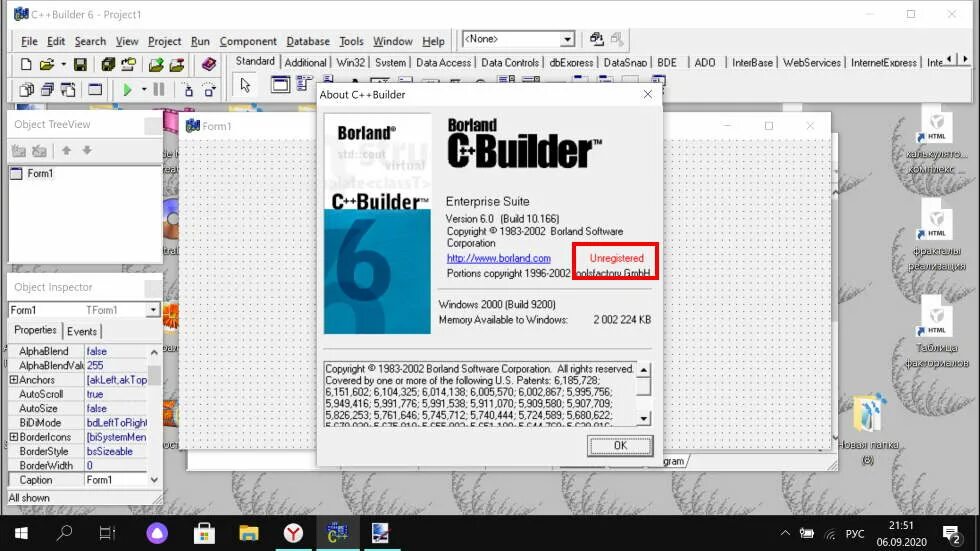Screen dimensions: 980x551
Task: Click the View Unit toolbar icon
Action: pyautogui.click(x=26, y=90)
